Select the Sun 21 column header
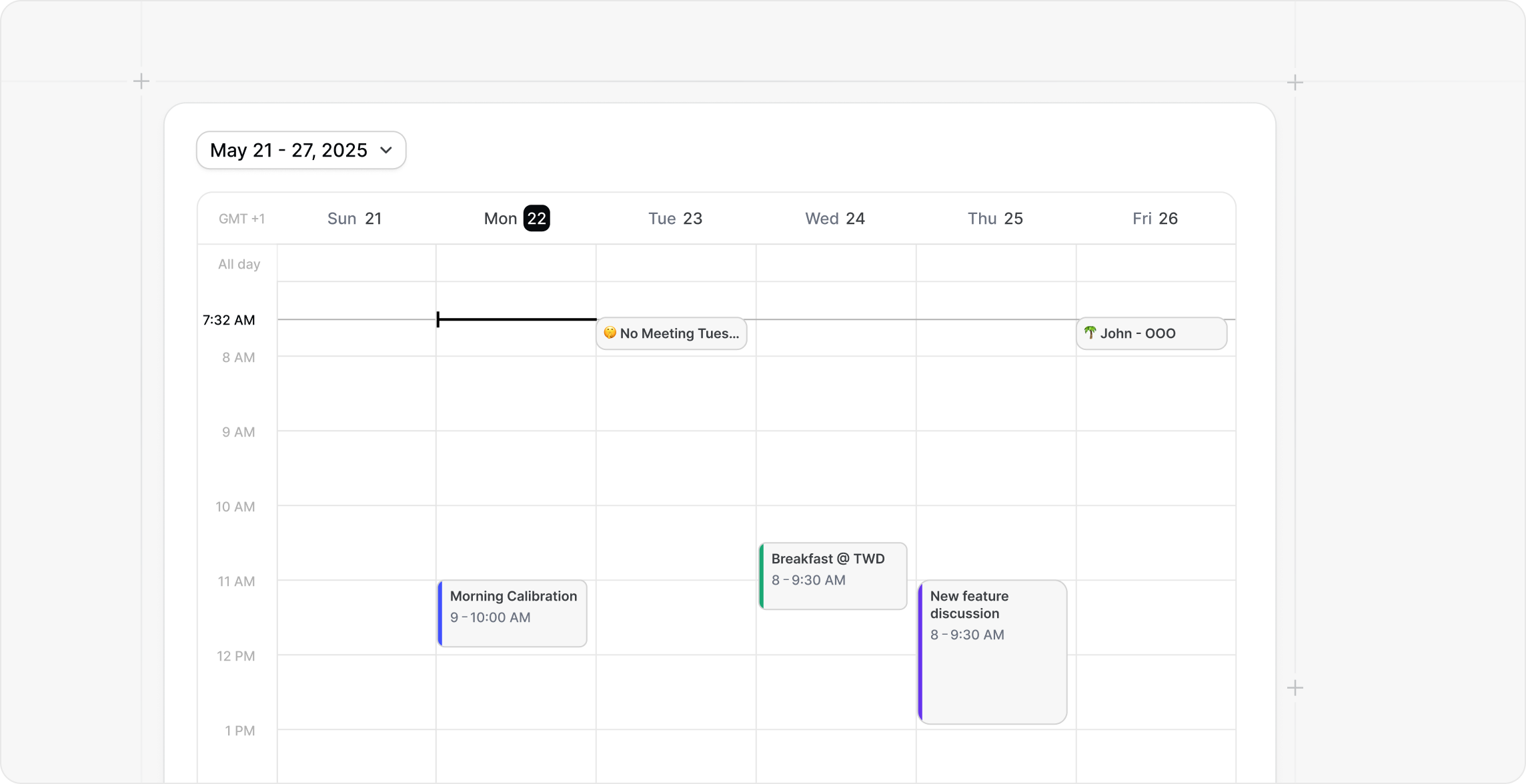Screen dimensions: 1526x784 354,219
